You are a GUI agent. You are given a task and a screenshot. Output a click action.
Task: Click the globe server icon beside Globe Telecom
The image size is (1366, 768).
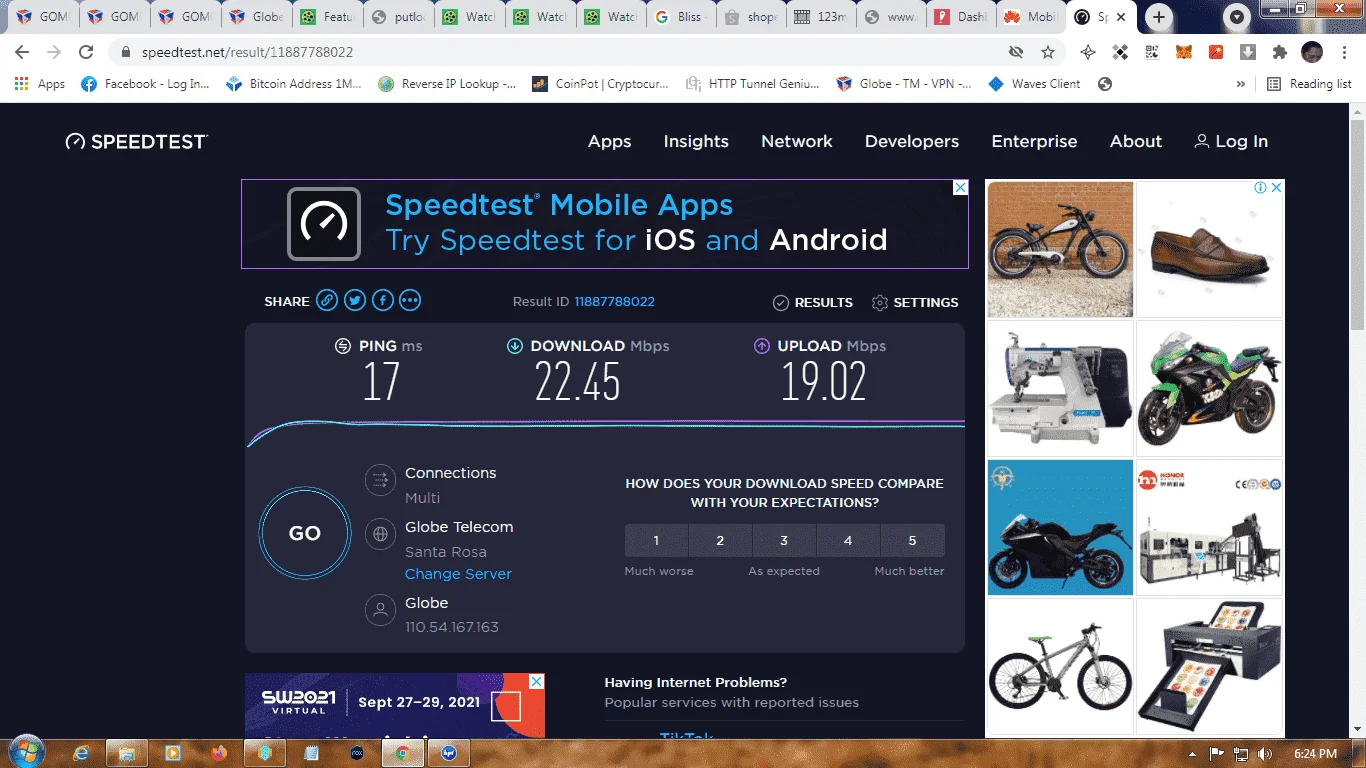pos(380,534)
